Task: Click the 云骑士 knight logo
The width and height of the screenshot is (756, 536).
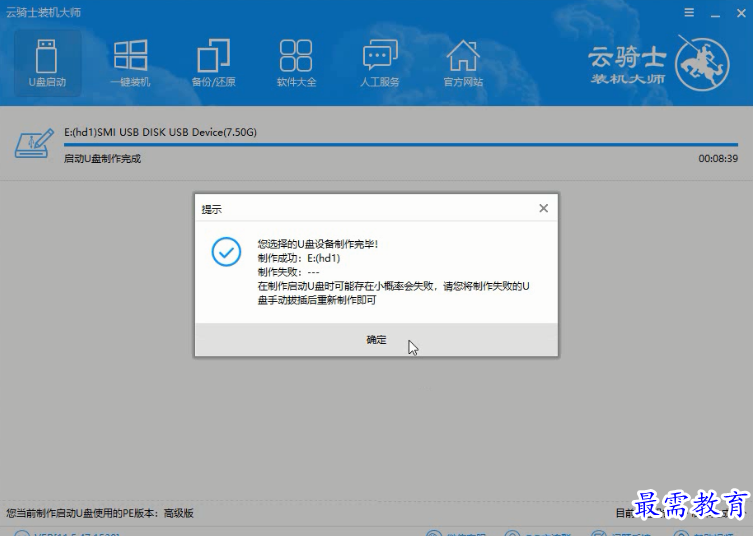Action: point(702,64)
